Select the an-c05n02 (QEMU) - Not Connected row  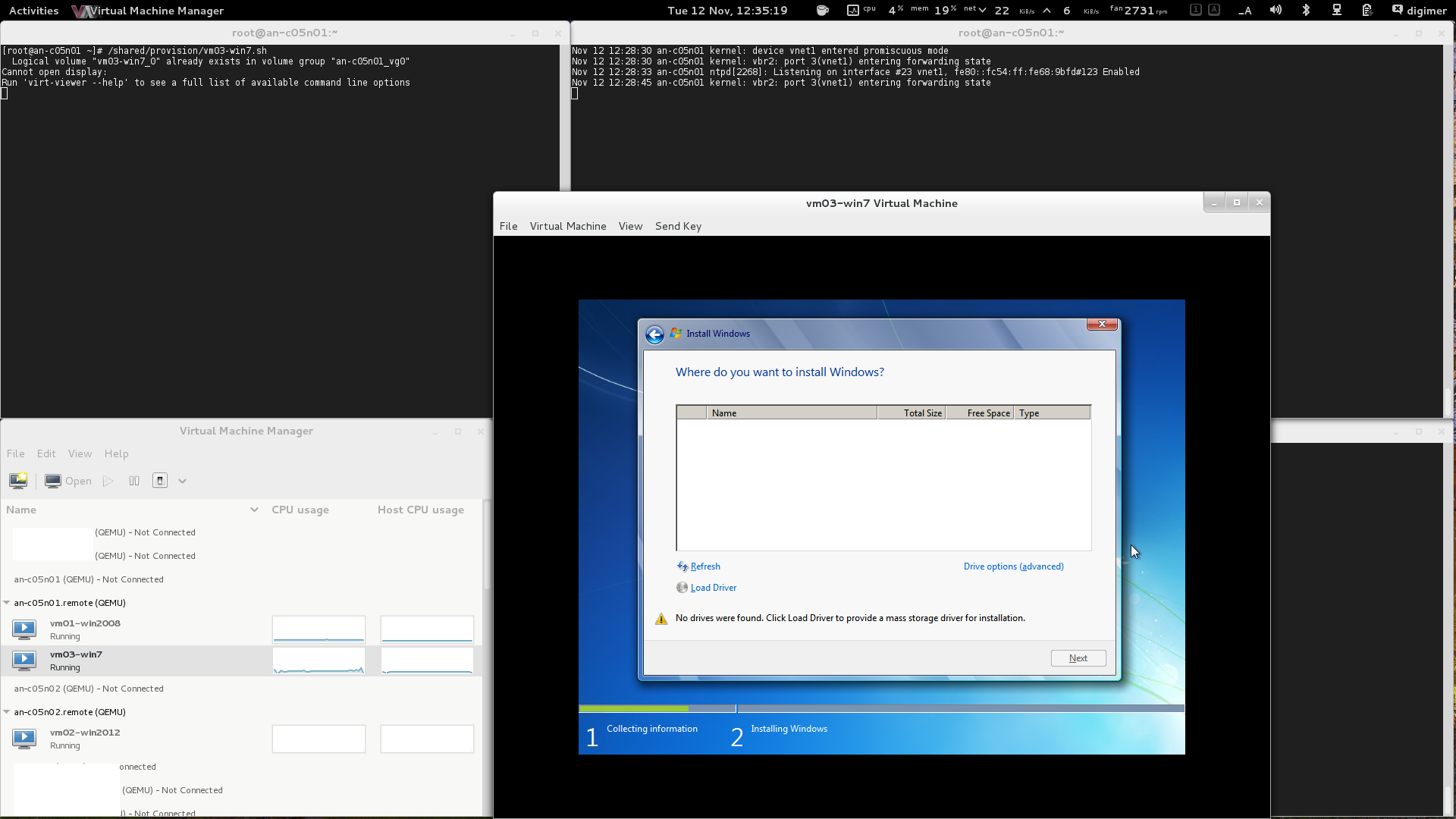tap(241, 689)
